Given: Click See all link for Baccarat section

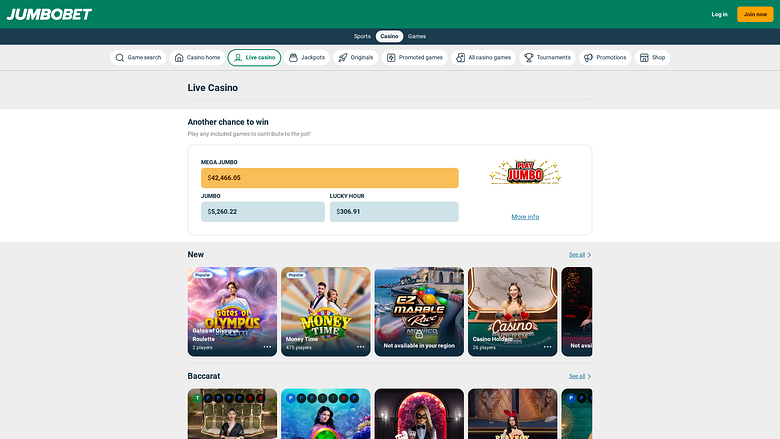Looking at the screenshot, I should tap(577, 376).
